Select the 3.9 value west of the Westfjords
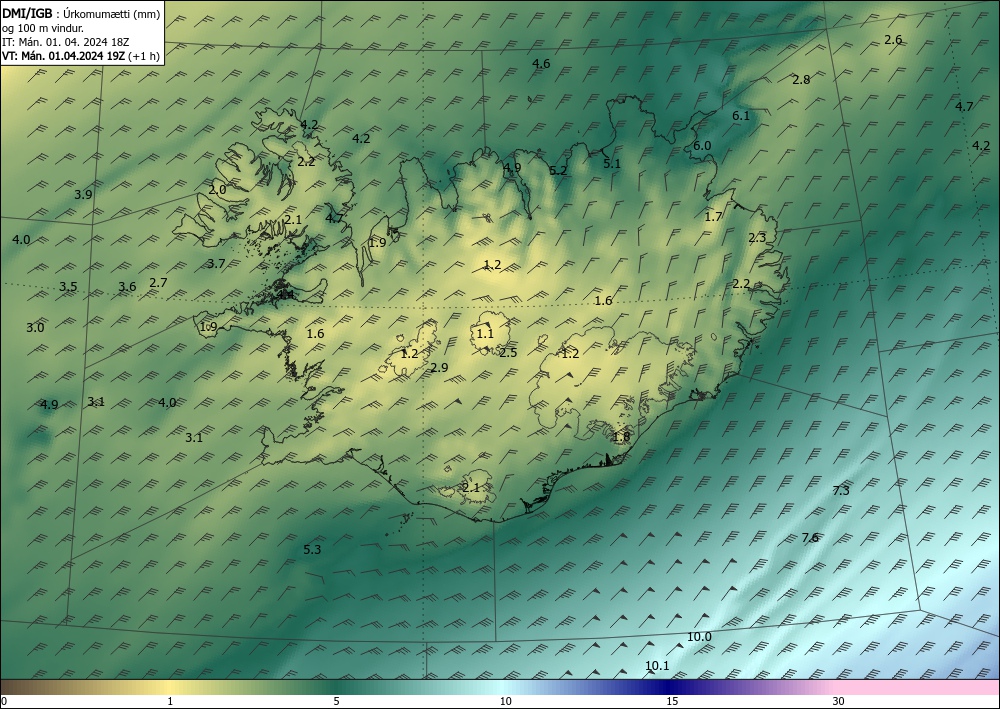 [84, 194]
